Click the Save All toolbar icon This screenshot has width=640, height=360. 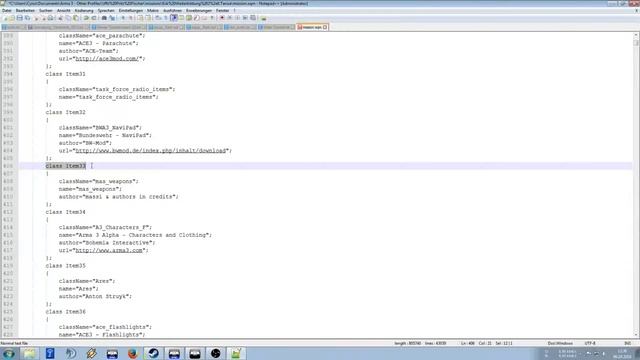[x=27, y=18]
